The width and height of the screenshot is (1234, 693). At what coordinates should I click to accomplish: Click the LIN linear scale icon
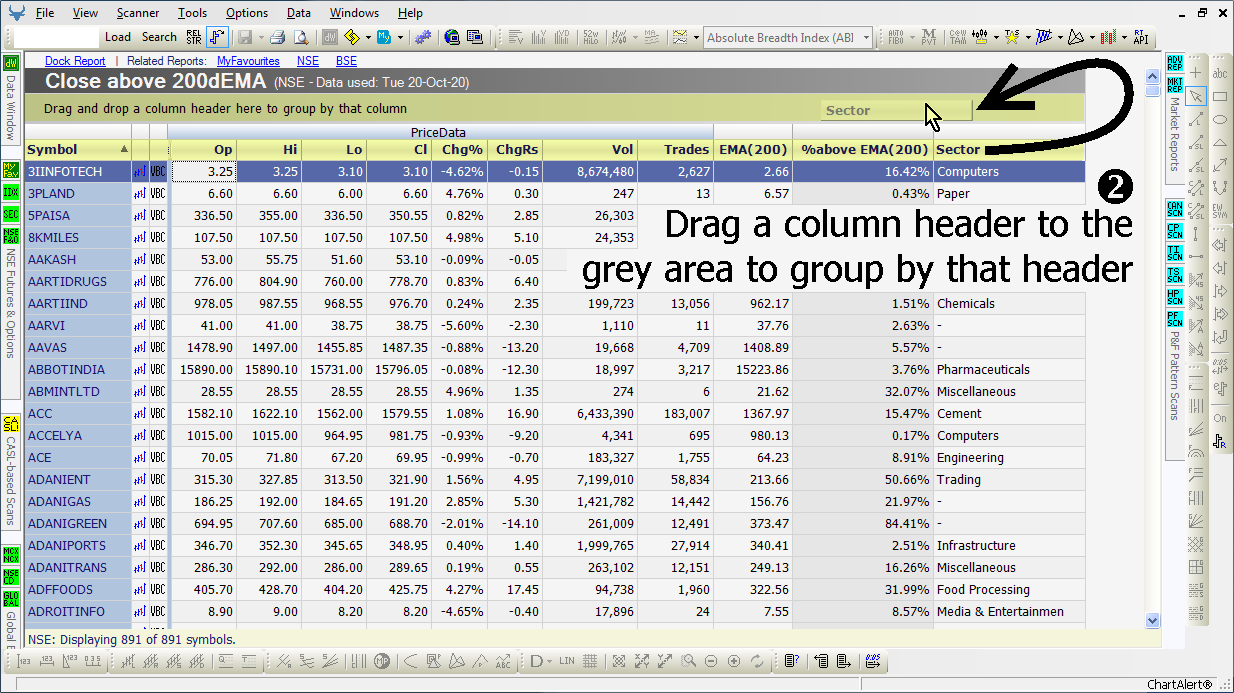click(x=567, y=661)
